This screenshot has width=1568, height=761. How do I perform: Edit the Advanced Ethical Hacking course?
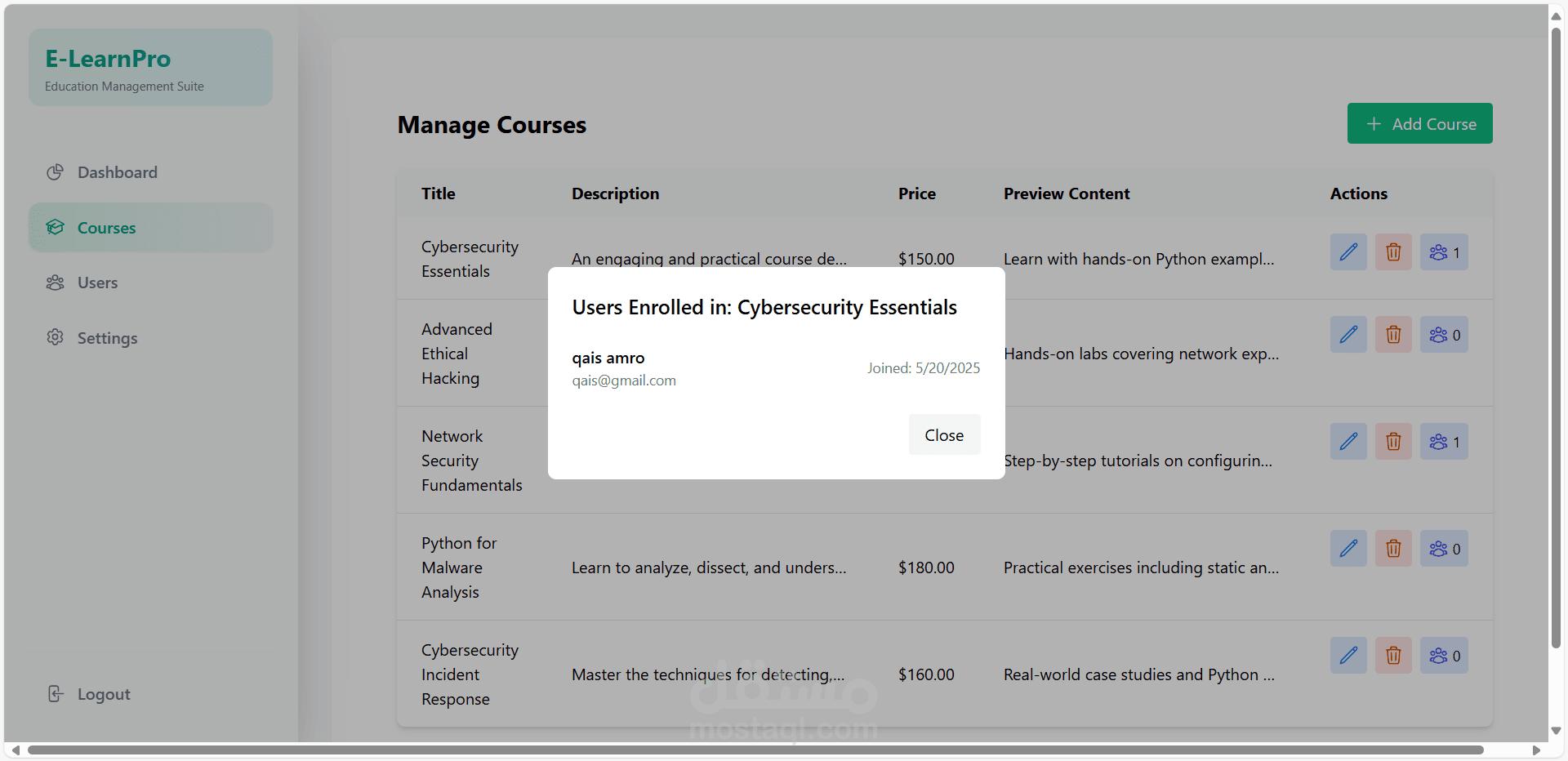pos(1348,335)
